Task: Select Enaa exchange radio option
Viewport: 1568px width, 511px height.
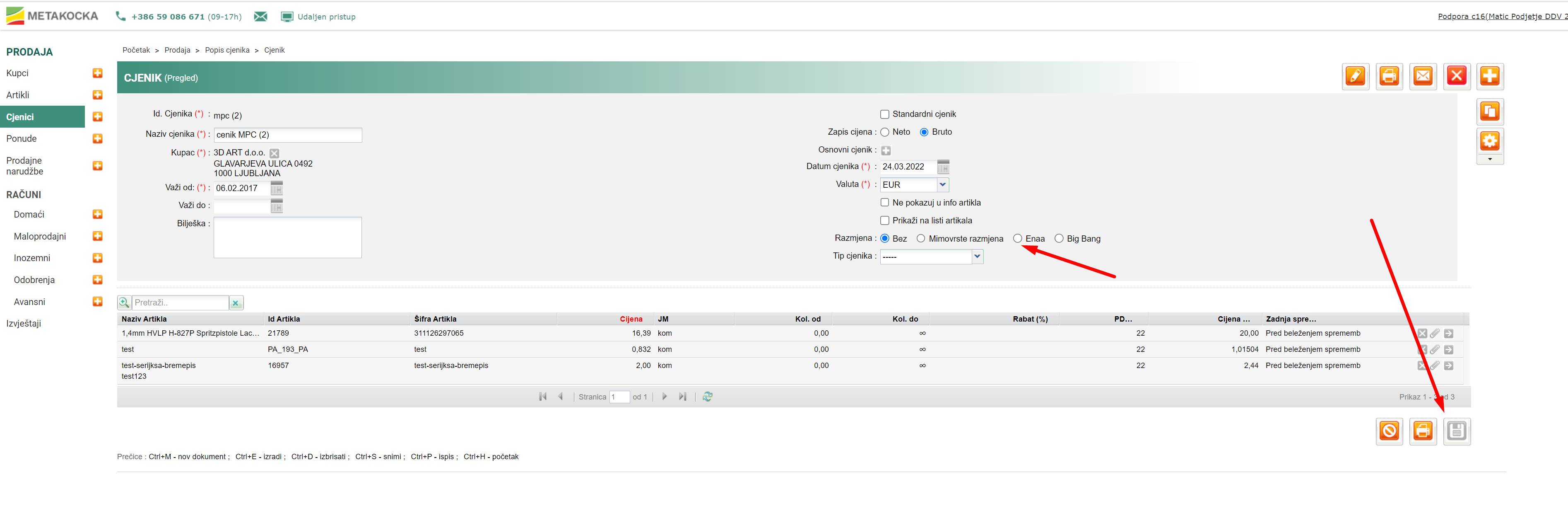Action: tap(1017, 239)
